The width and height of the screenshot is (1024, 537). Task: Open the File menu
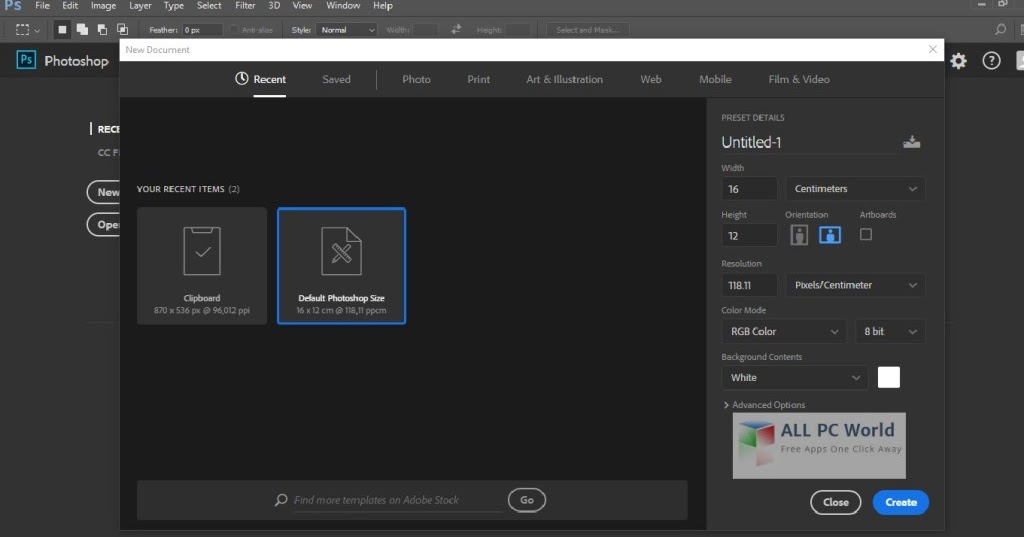[42, 6]
